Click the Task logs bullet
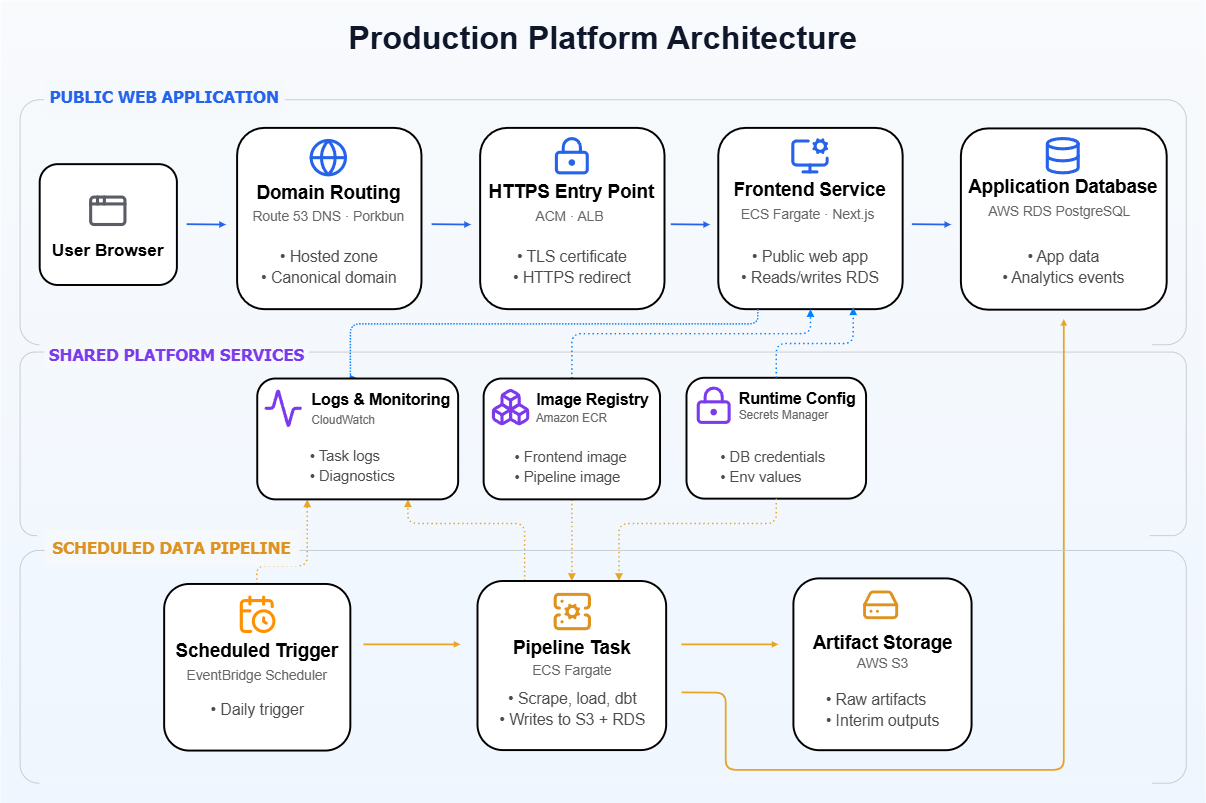The image size is (1206, 803). (x=344, y=455)
